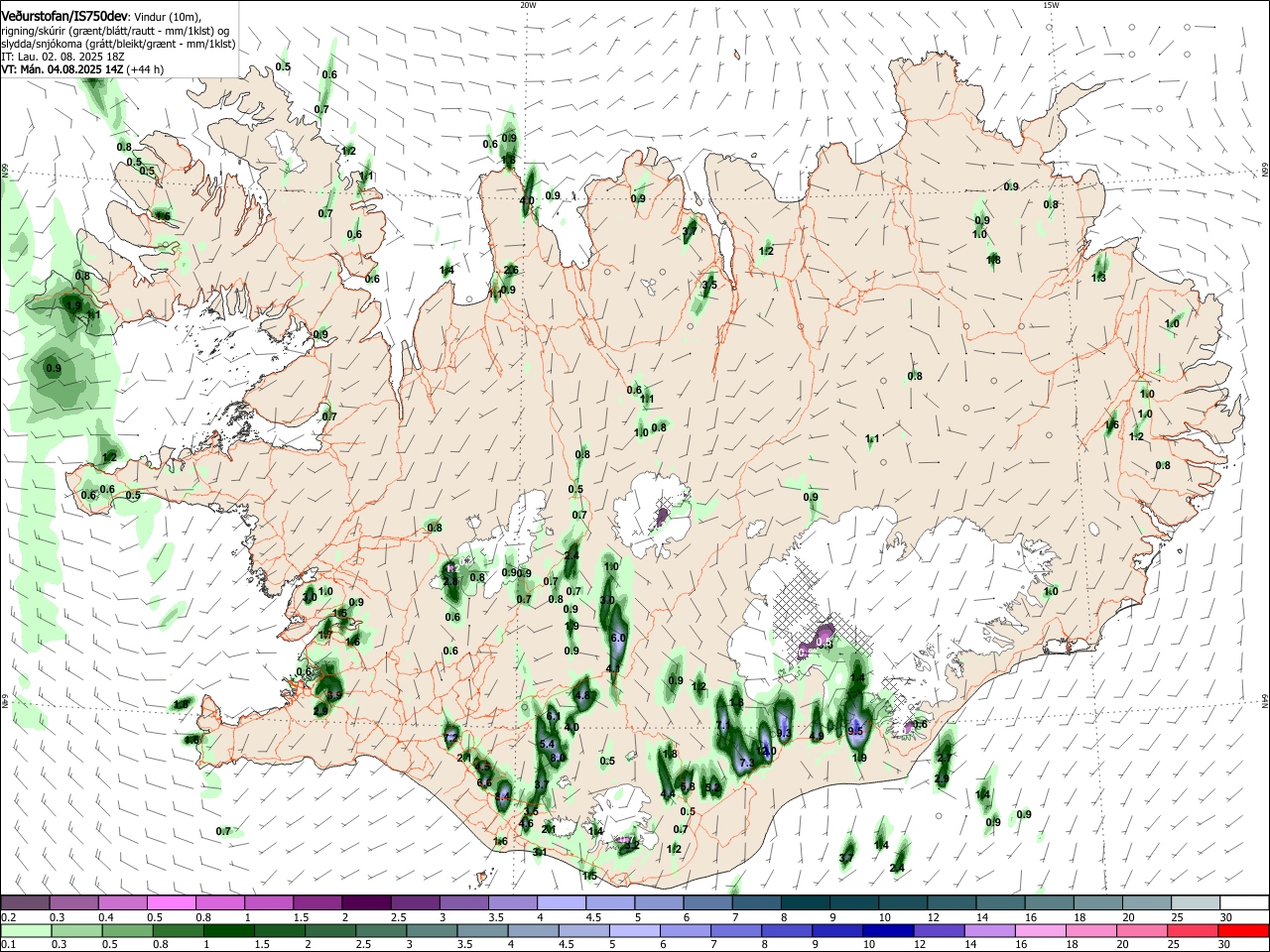1270x952 pixels.
Task: Pick the top-row bright pink swatch 0.5 to 0.8
Action: (172, 903)
